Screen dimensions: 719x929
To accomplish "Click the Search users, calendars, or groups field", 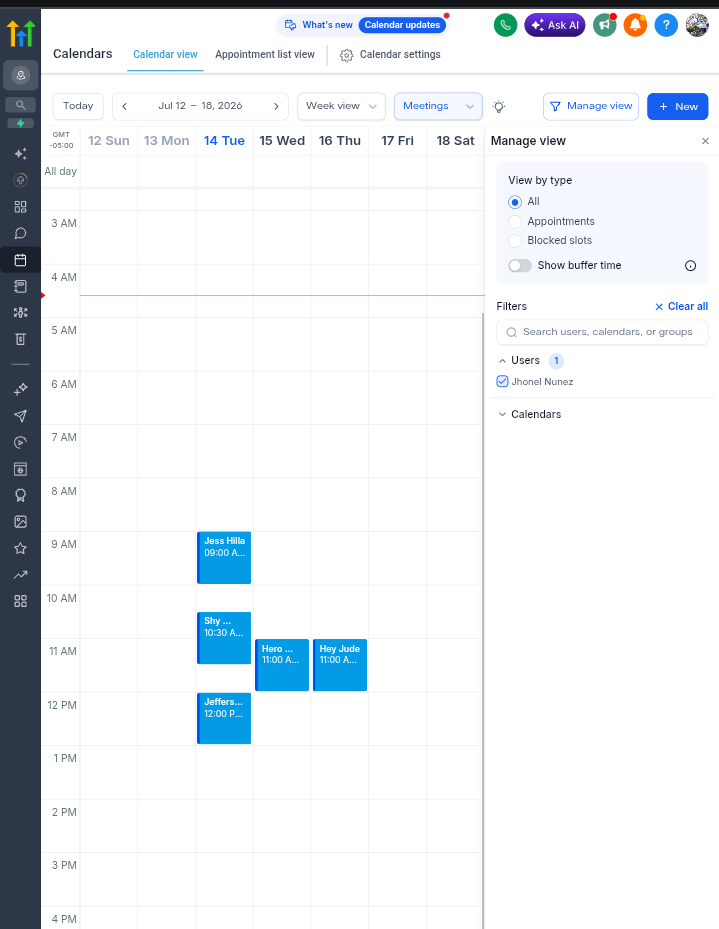I will [602, 332].
